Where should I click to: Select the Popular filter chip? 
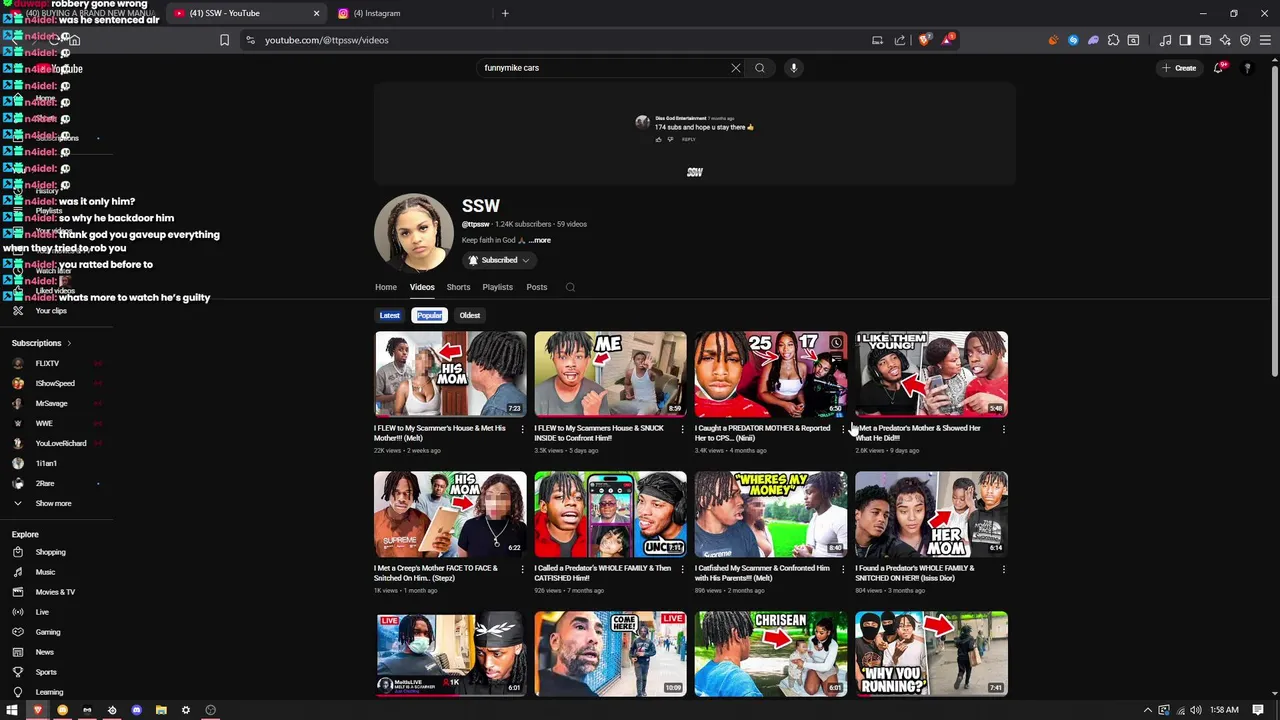pos(429,315)
